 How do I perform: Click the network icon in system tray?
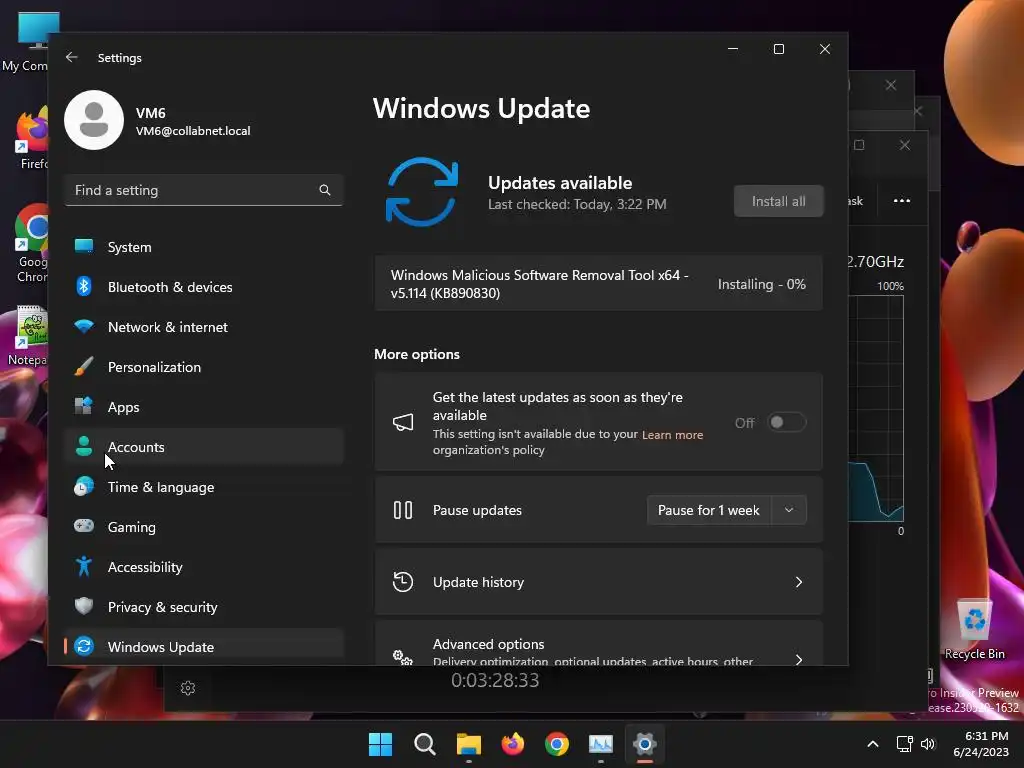(904, 744)
